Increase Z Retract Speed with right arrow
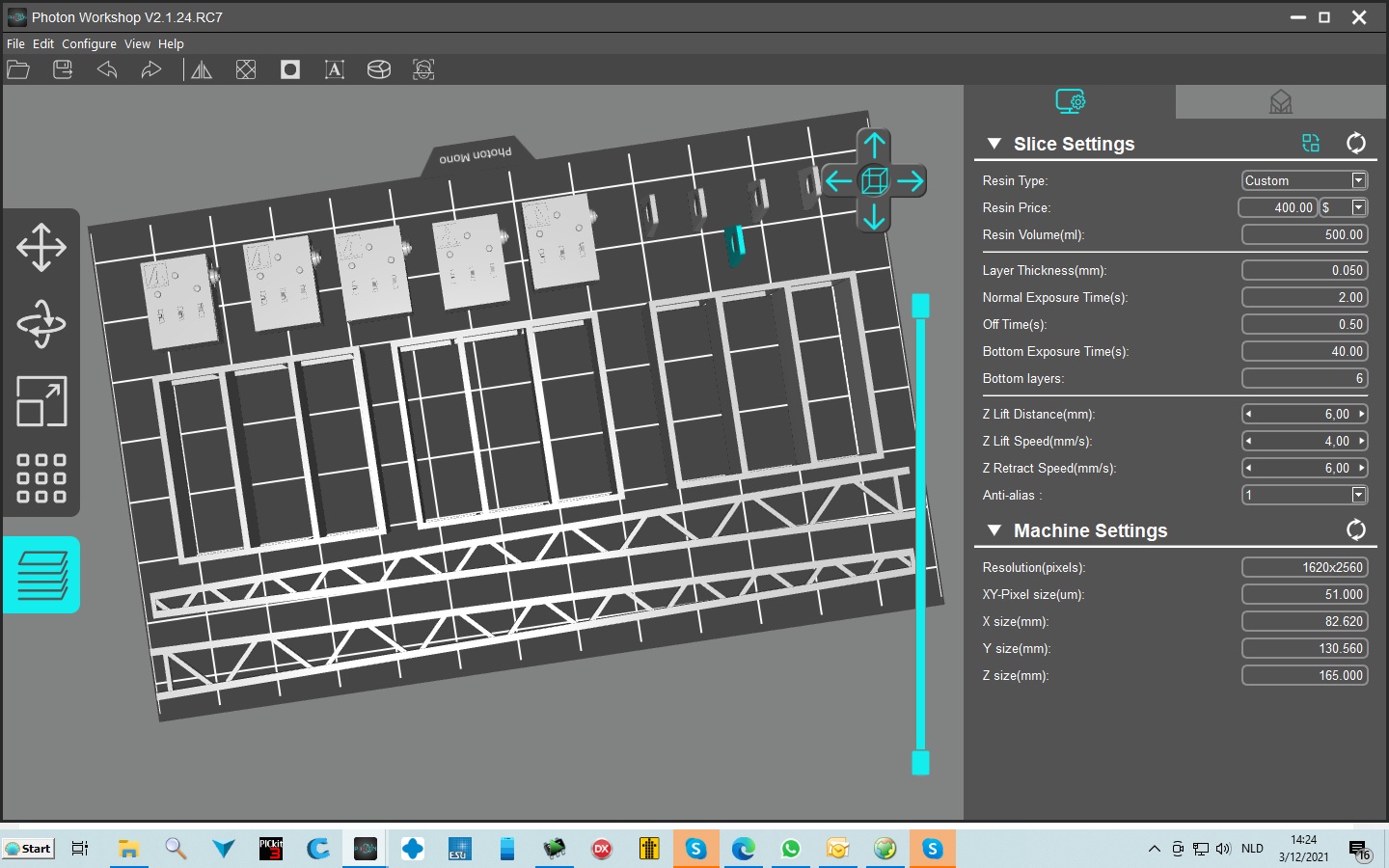This screenshot has height=868, width=1389. (1361, 468)
